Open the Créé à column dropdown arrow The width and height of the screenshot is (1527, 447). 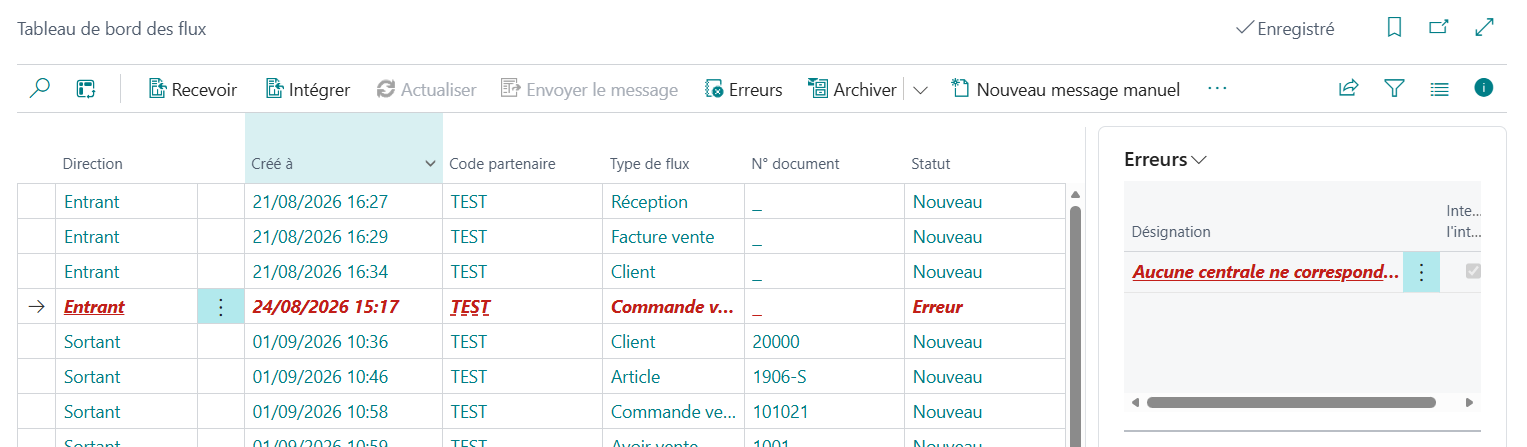pos(430,164)
